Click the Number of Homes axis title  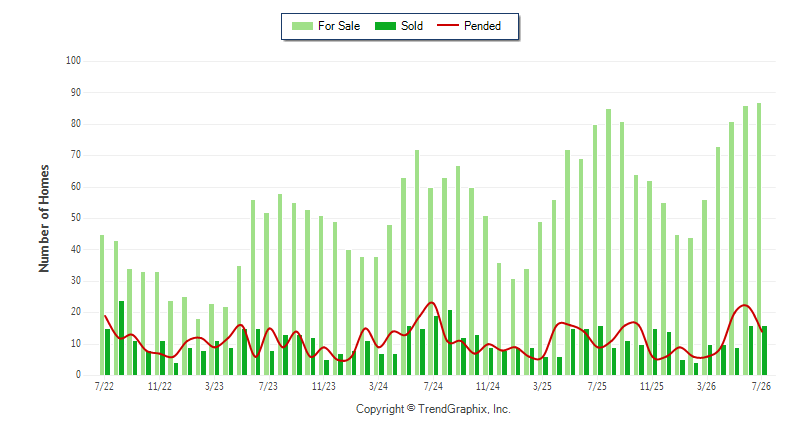(44, 218)
